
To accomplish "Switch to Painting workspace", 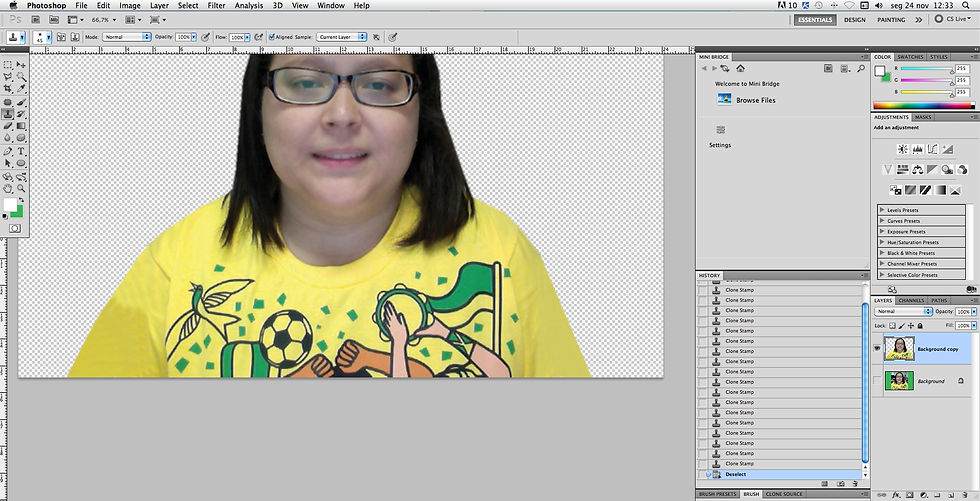I will 891,20.
